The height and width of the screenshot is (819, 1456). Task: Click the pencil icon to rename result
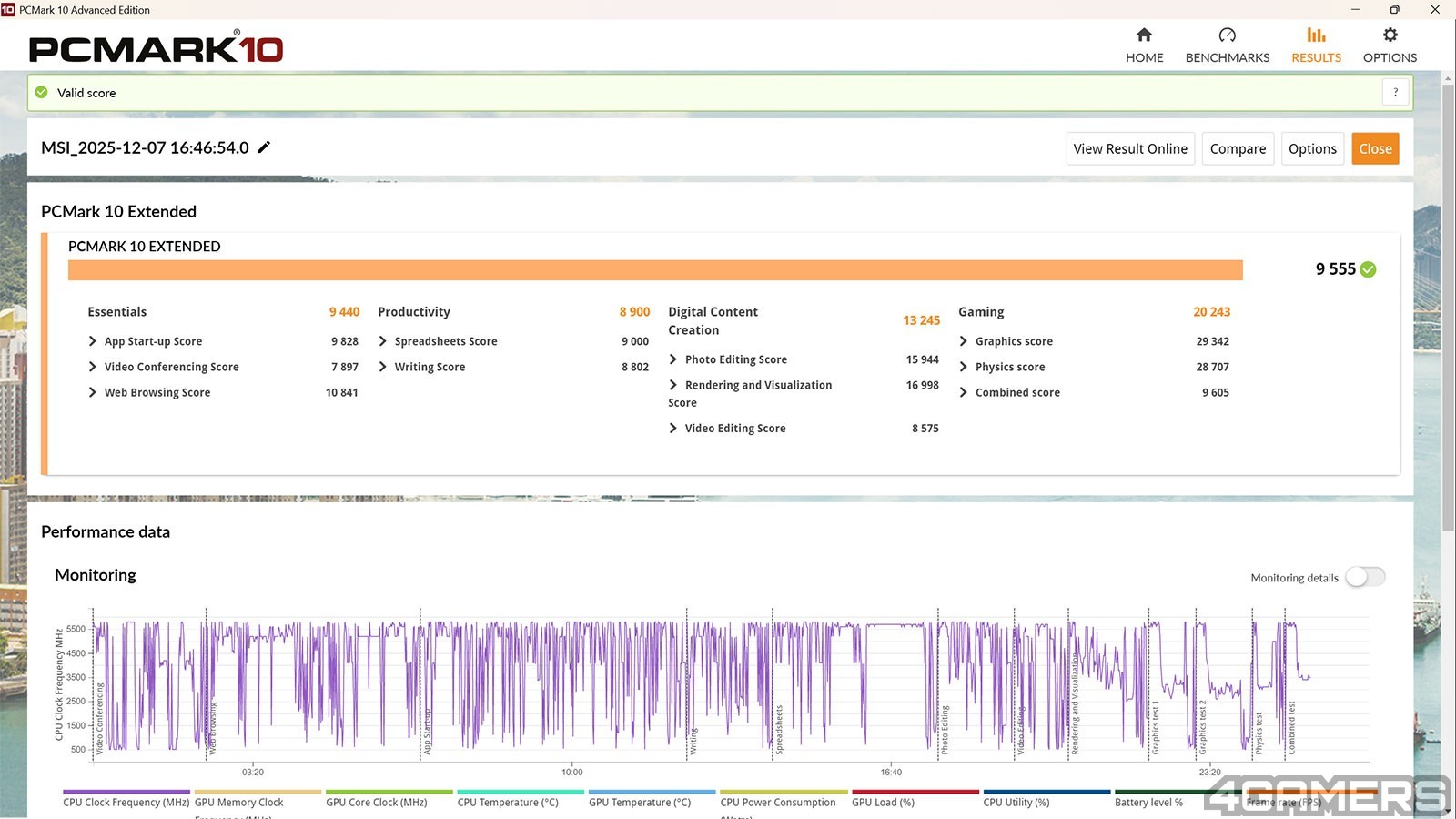[264, 147]
